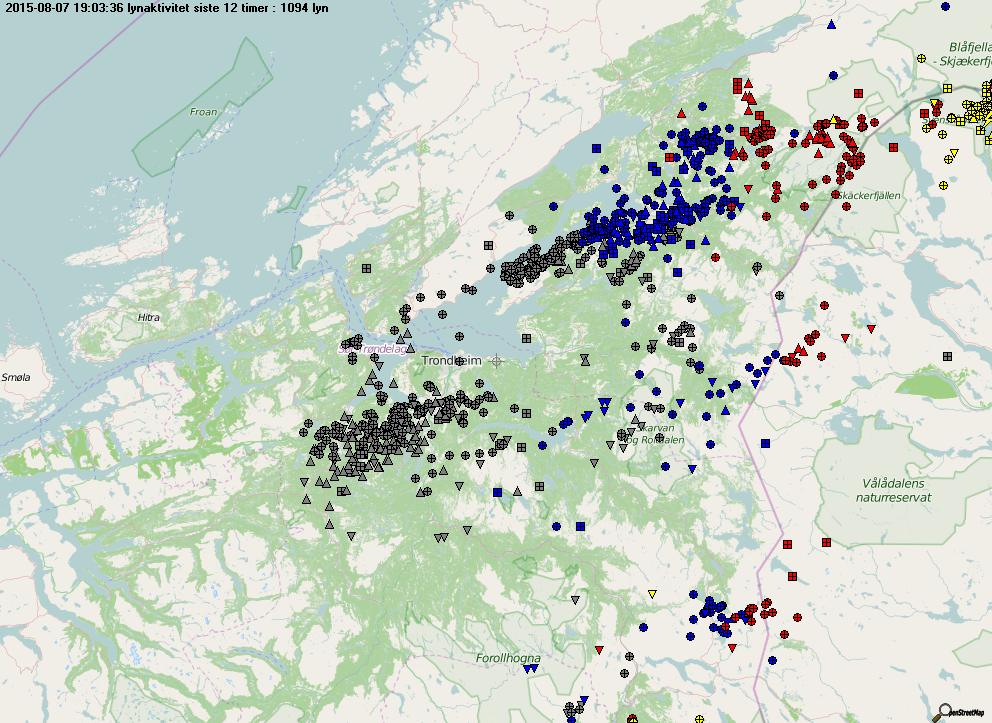Click the lynaktivitet timestamp header text
The image size is (992, 723).
165,8
